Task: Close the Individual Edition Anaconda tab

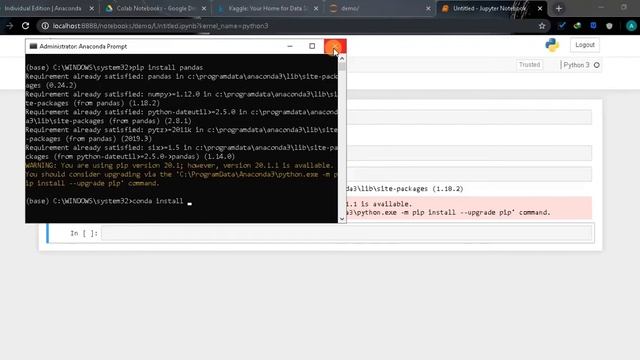Action: click(91, 8)
